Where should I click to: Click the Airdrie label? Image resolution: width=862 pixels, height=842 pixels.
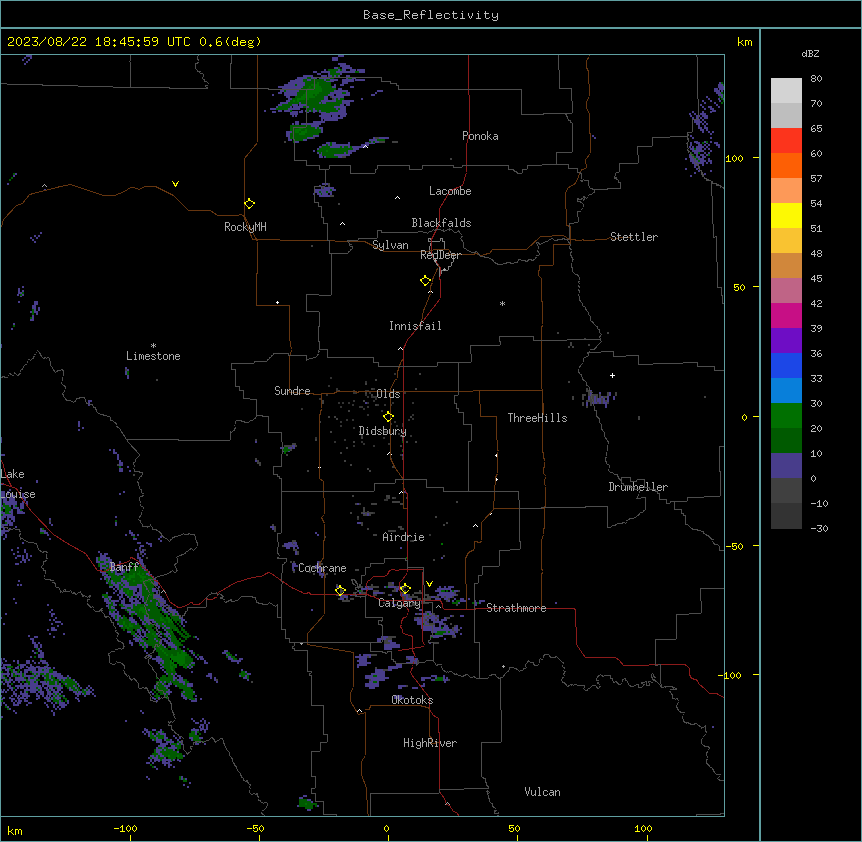tap(403, 537)
